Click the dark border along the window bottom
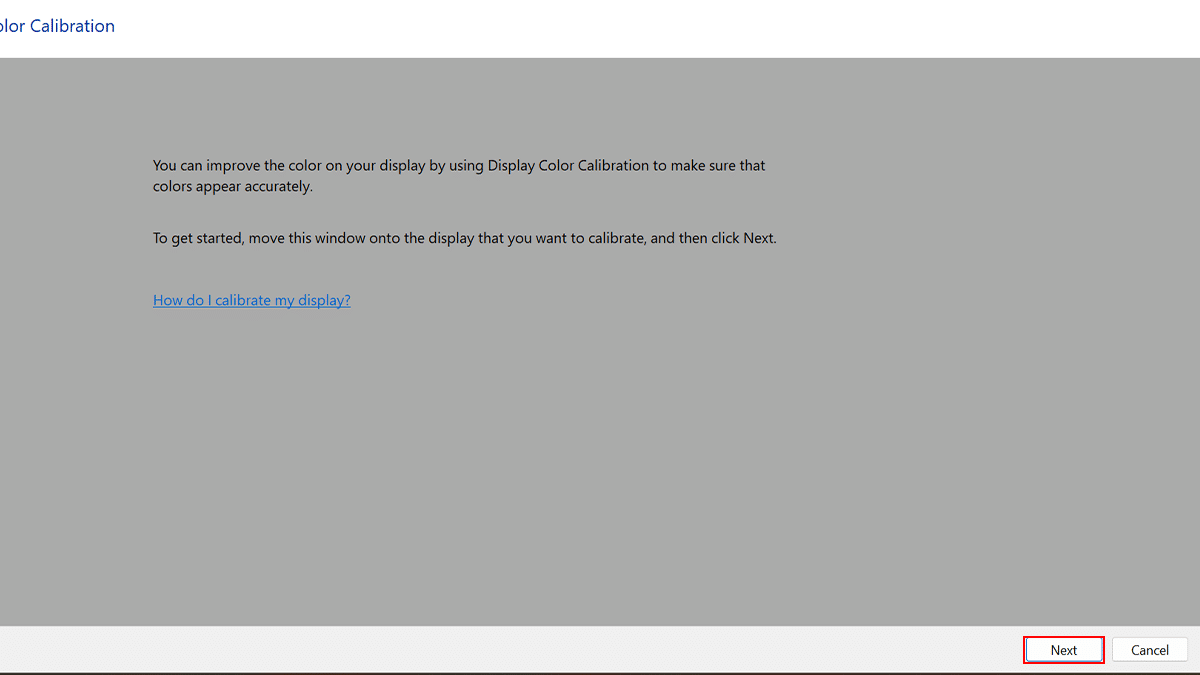This screenshot has height=675, width=1200. point(600,673)
